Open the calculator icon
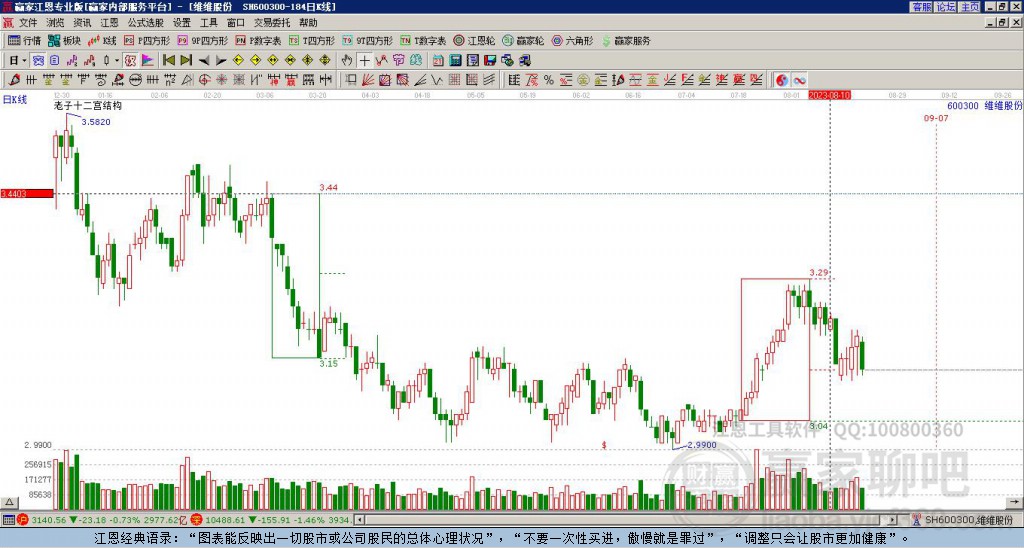This screenshot has width=1024, height=548. (455, 61)
